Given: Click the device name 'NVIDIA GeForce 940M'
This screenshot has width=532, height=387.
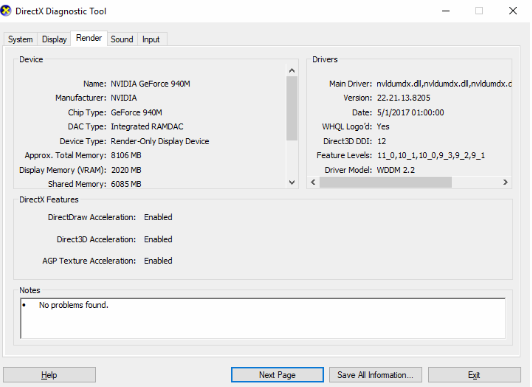Looking at the screenshot, I should [x=150, y=84].
